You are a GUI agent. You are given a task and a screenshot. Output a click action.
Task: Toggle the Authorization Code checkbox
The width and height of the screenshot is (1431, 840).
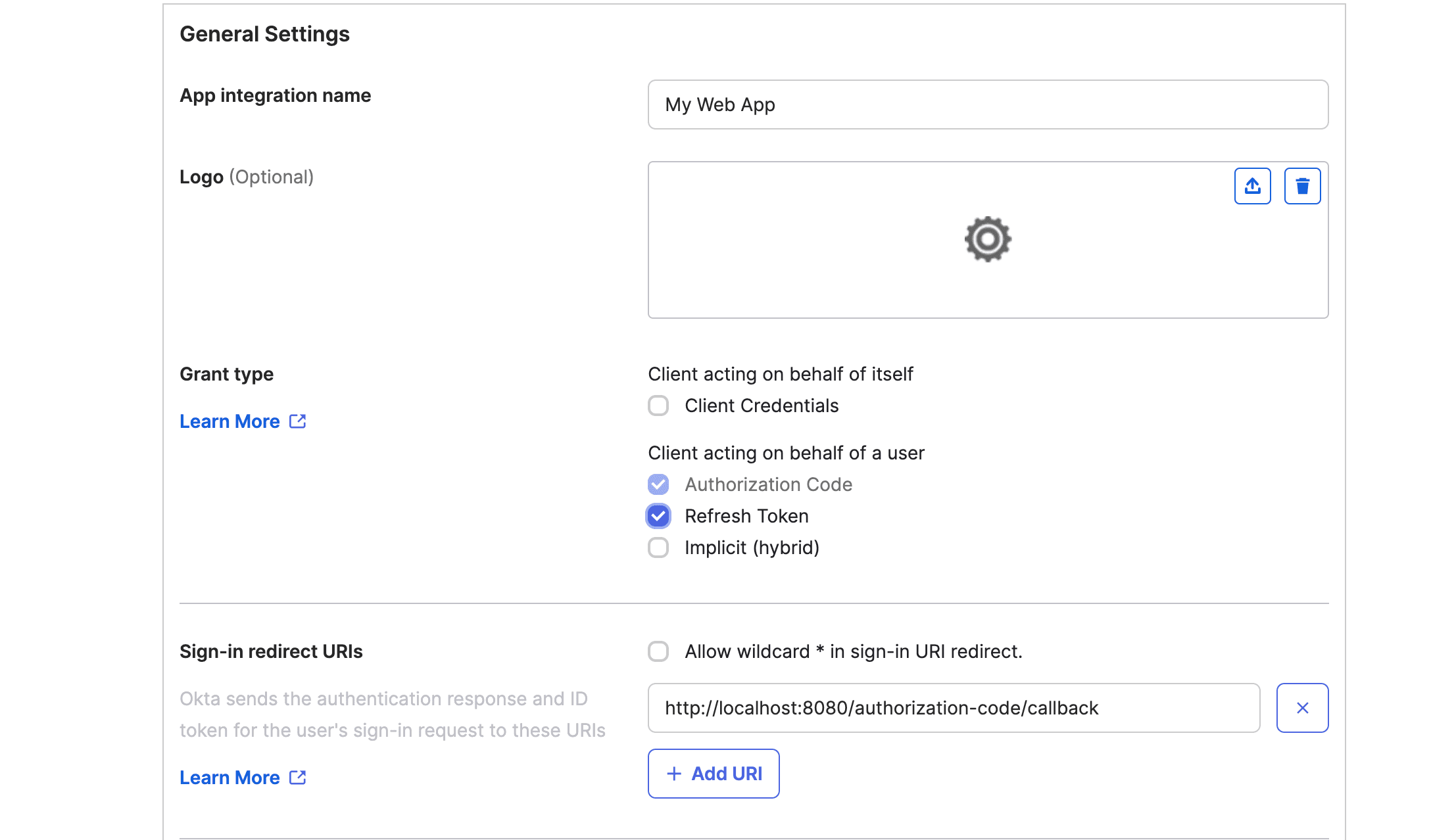coord(658,484)
